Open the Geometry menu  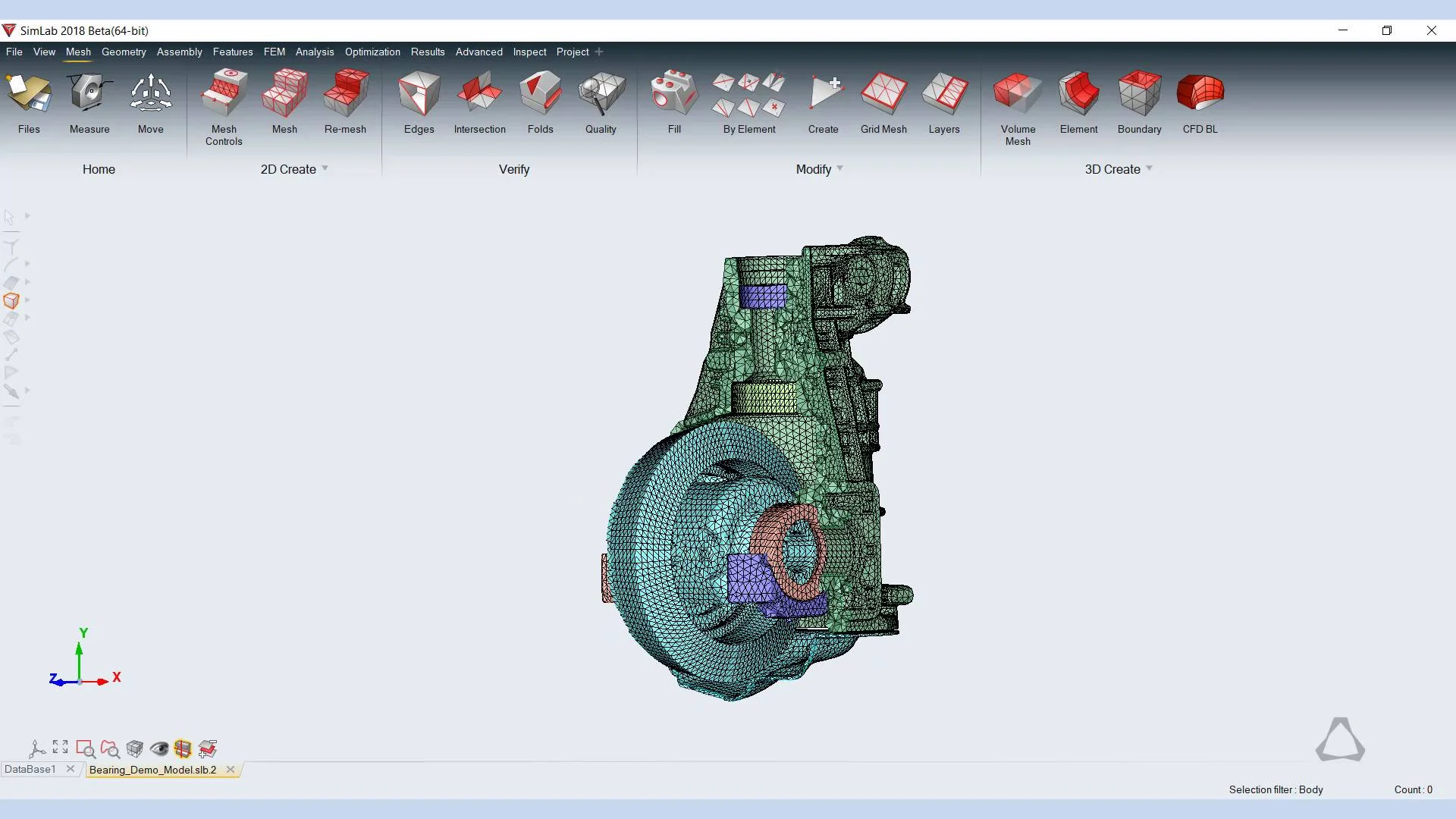[124, 52]
